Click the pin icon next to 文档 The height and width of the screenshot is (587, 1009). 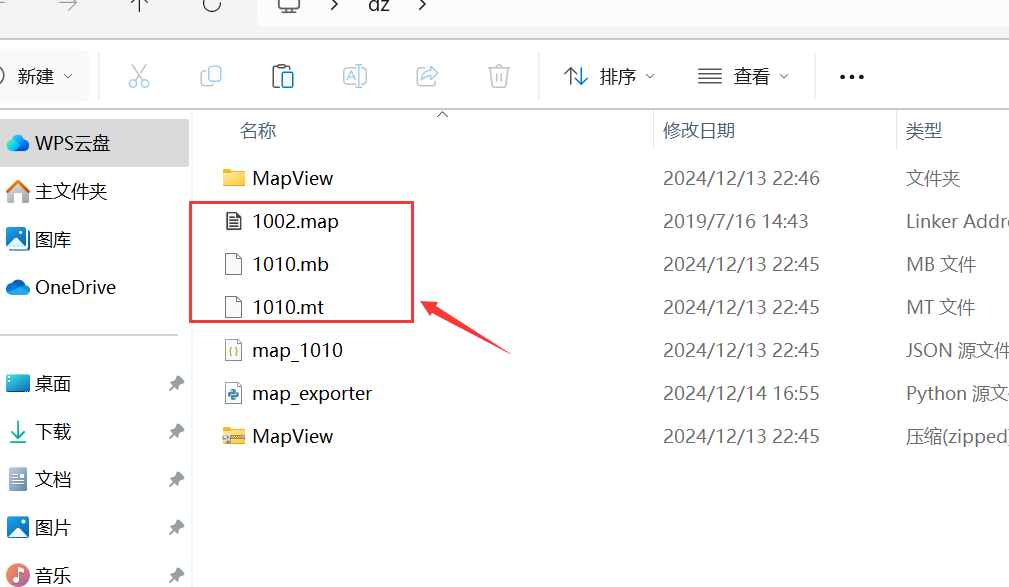click(x=176, y=480)
